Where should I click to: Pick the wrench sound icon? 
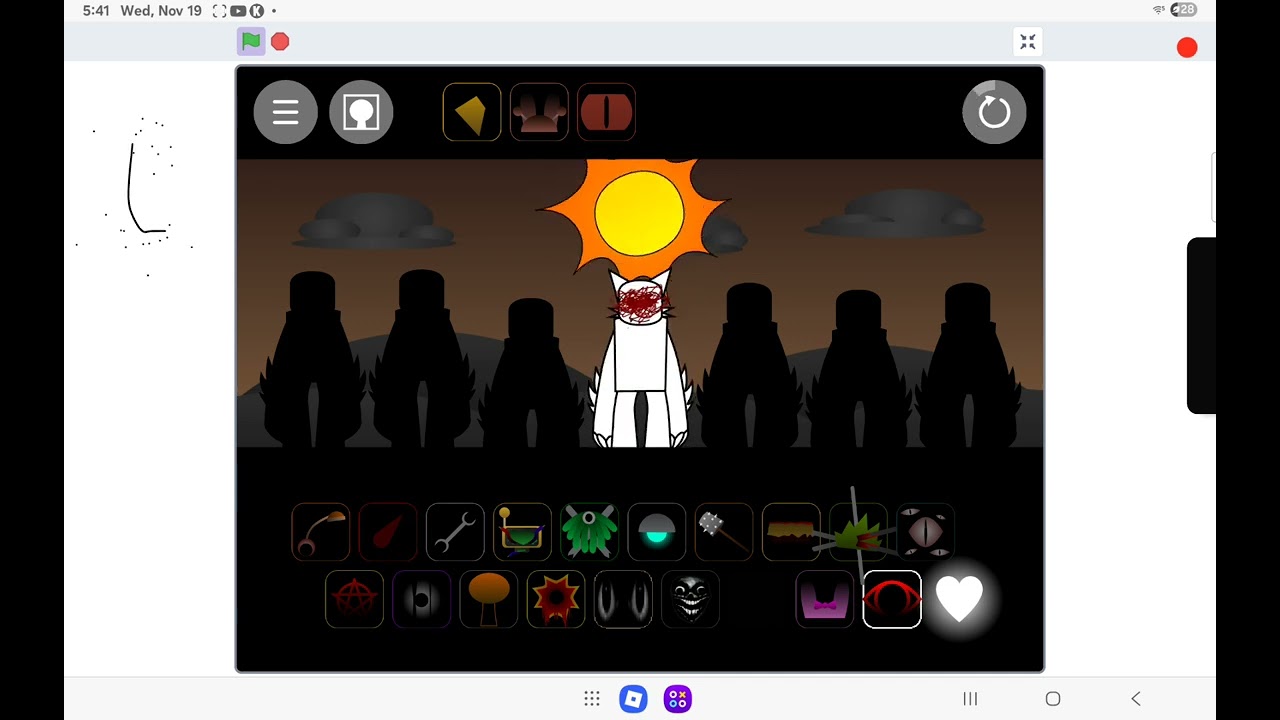click(455, 532)
